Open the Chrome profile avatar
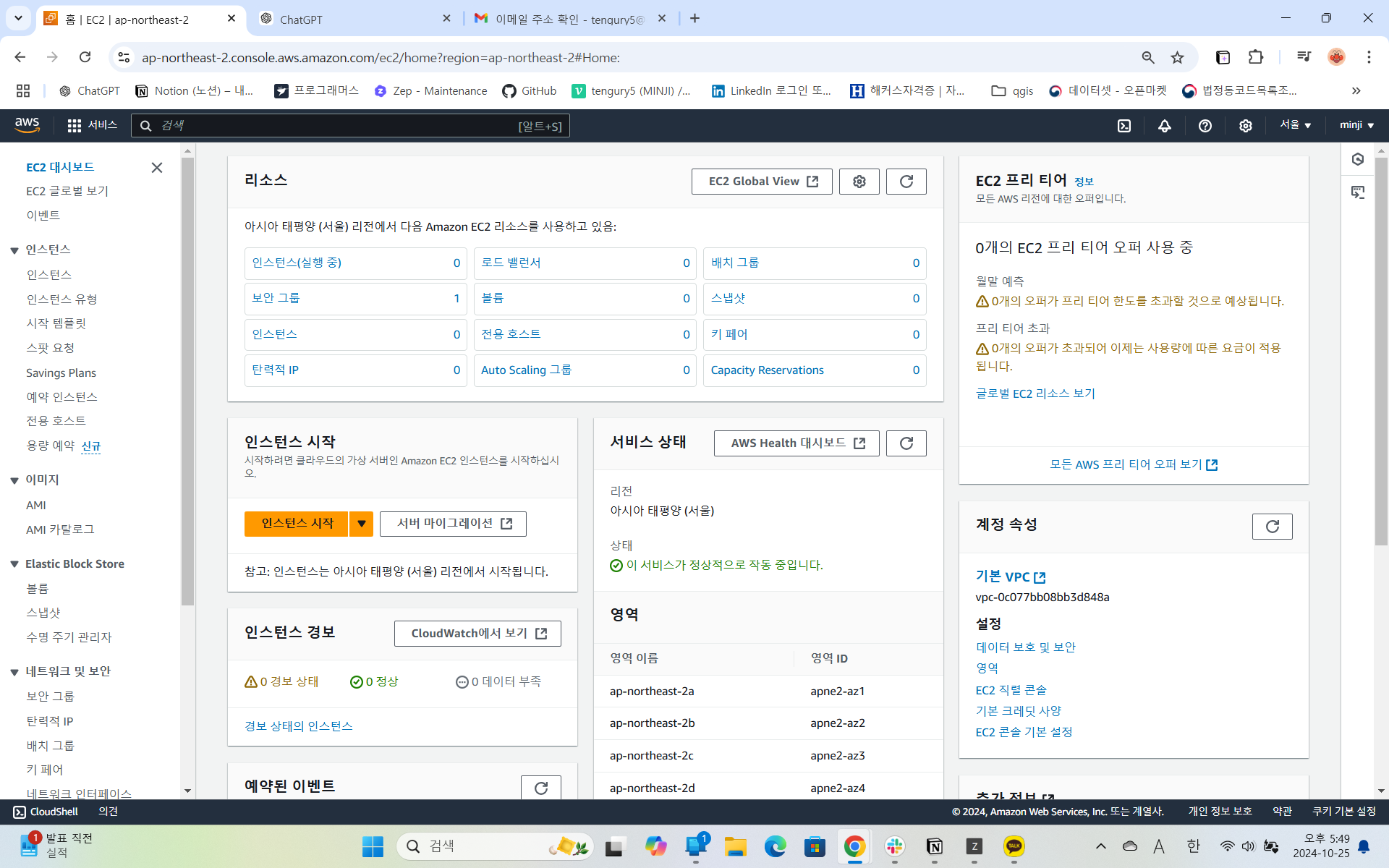The height and width of the screenshot is (868, 1389). [1336, 57]
